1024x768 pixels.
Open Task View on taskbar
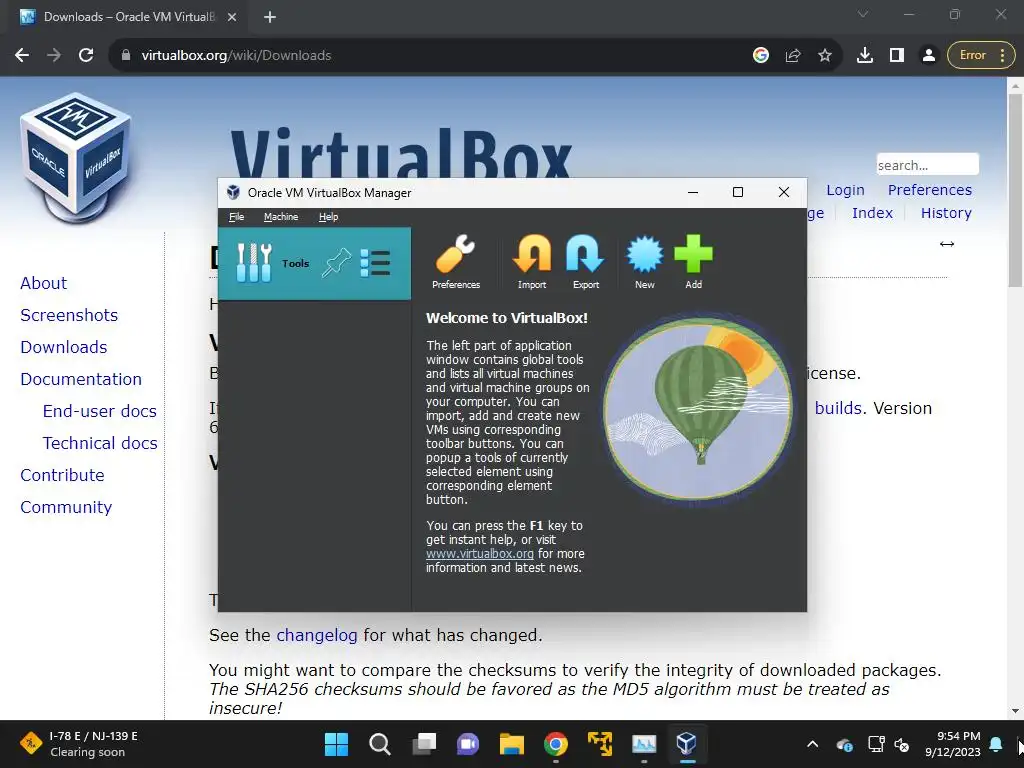coord(424,744)
